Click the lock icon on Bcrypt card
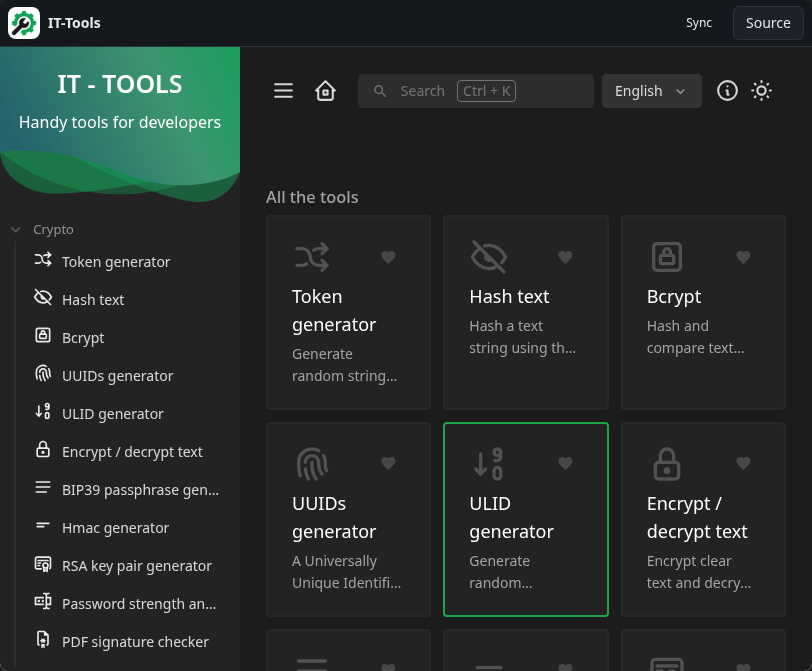This screenshot has width=812, height=671. tap(666, 257)
